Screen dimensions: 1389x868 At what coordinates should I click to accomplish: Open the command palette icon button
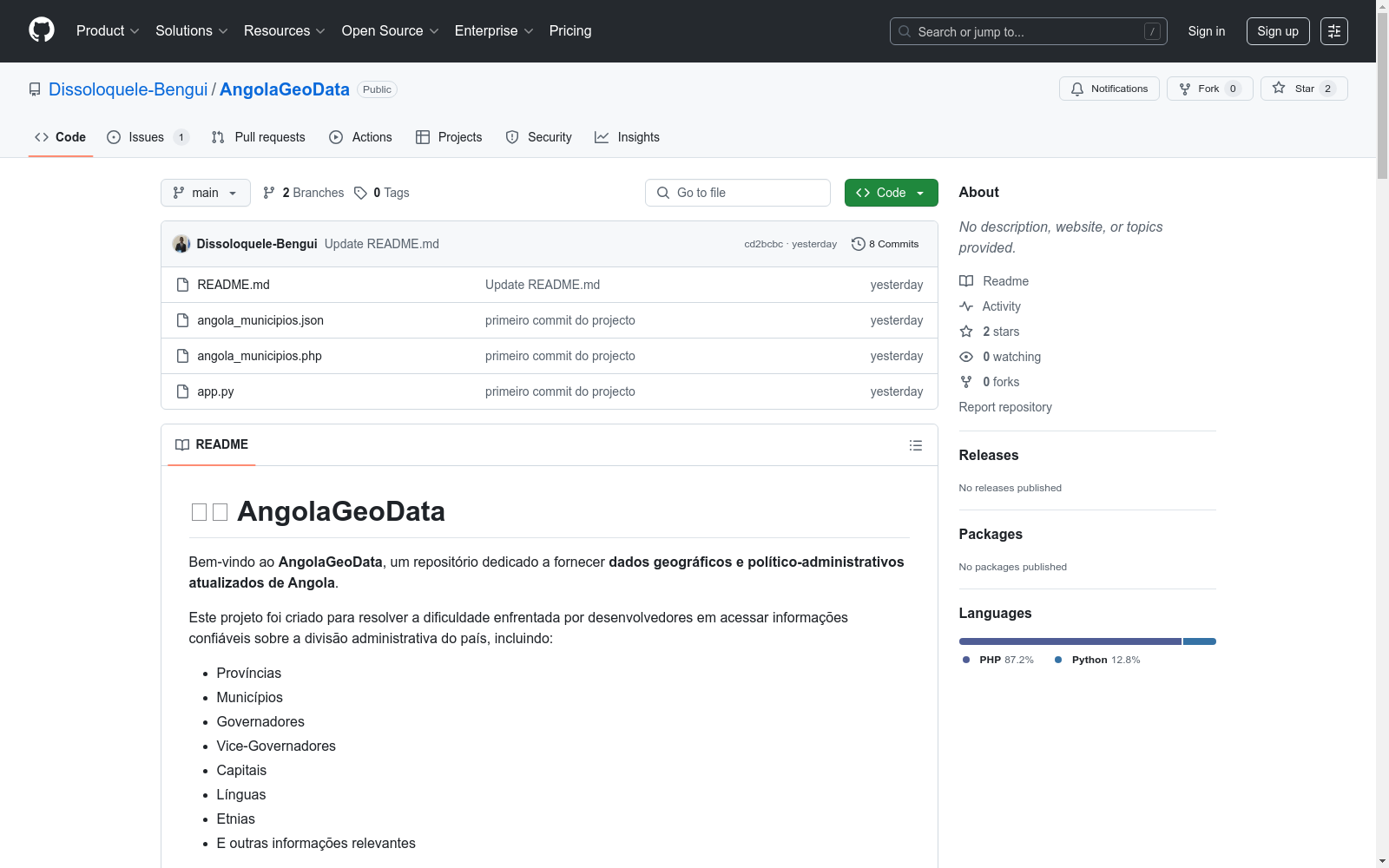point(1333,31)
